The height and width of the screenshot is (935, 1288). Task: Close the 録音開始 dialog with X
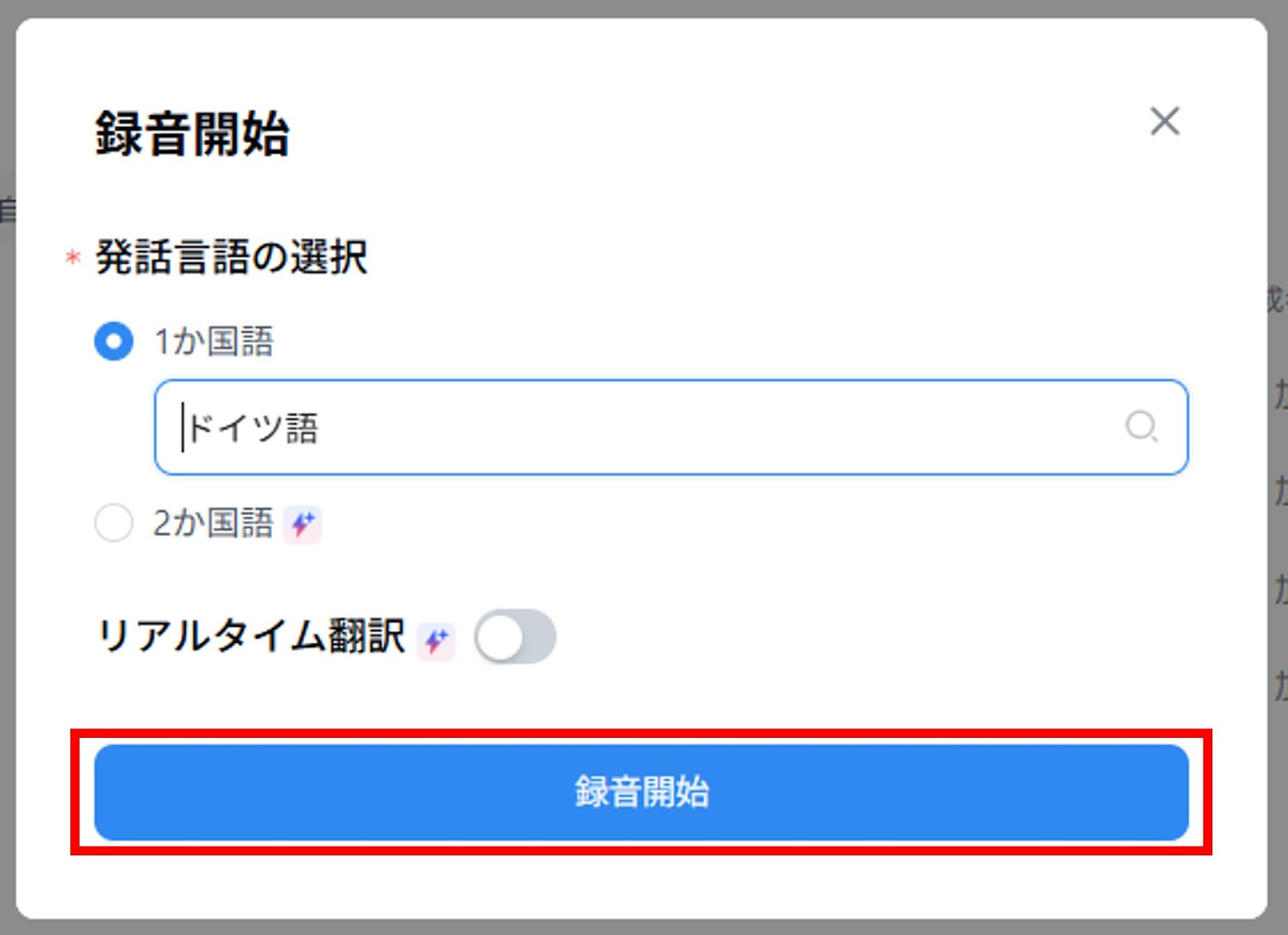[x=1164, y=122]
